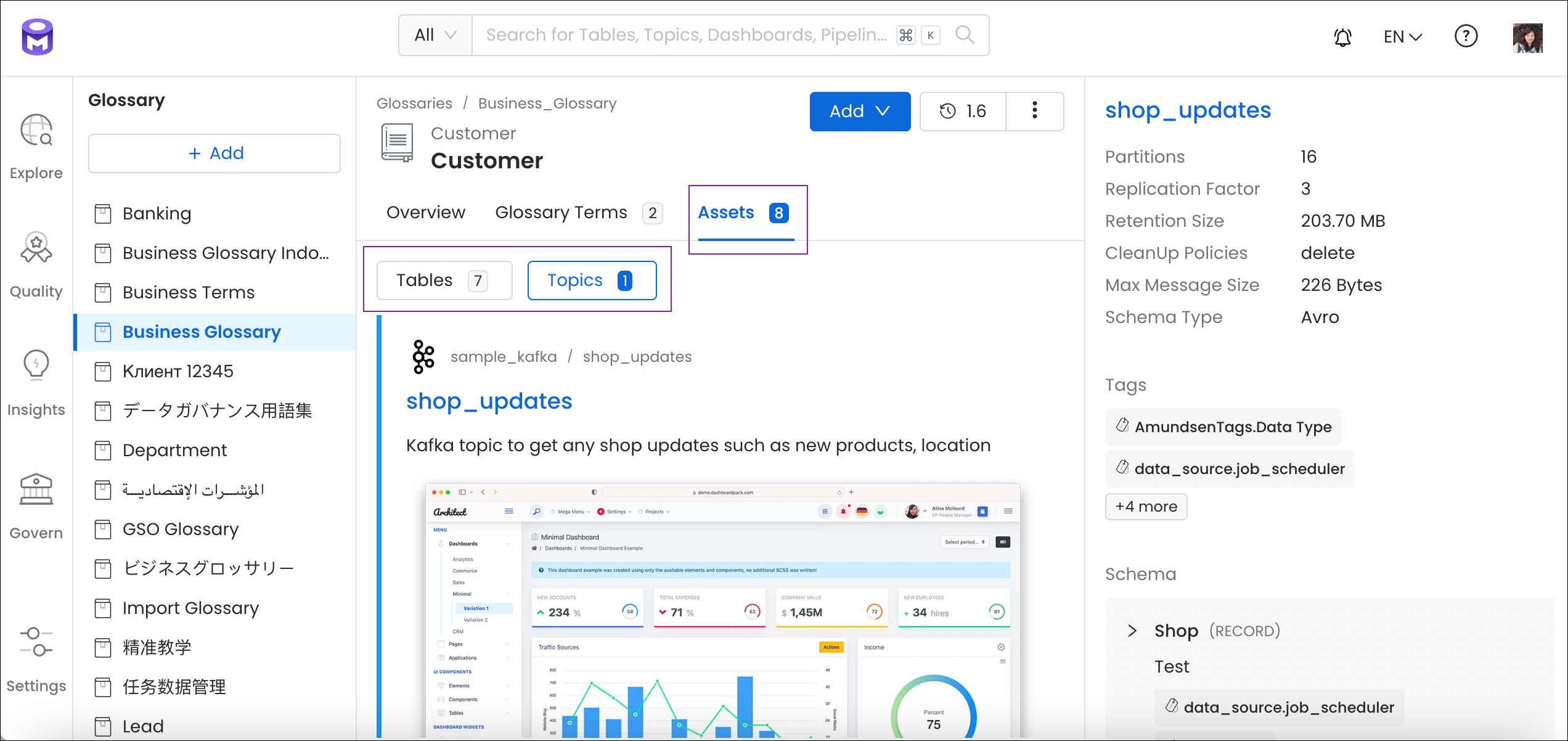Go to Glossaries breadcrumb
This screenshot has height=741, width=1568.
pos(415,103)
